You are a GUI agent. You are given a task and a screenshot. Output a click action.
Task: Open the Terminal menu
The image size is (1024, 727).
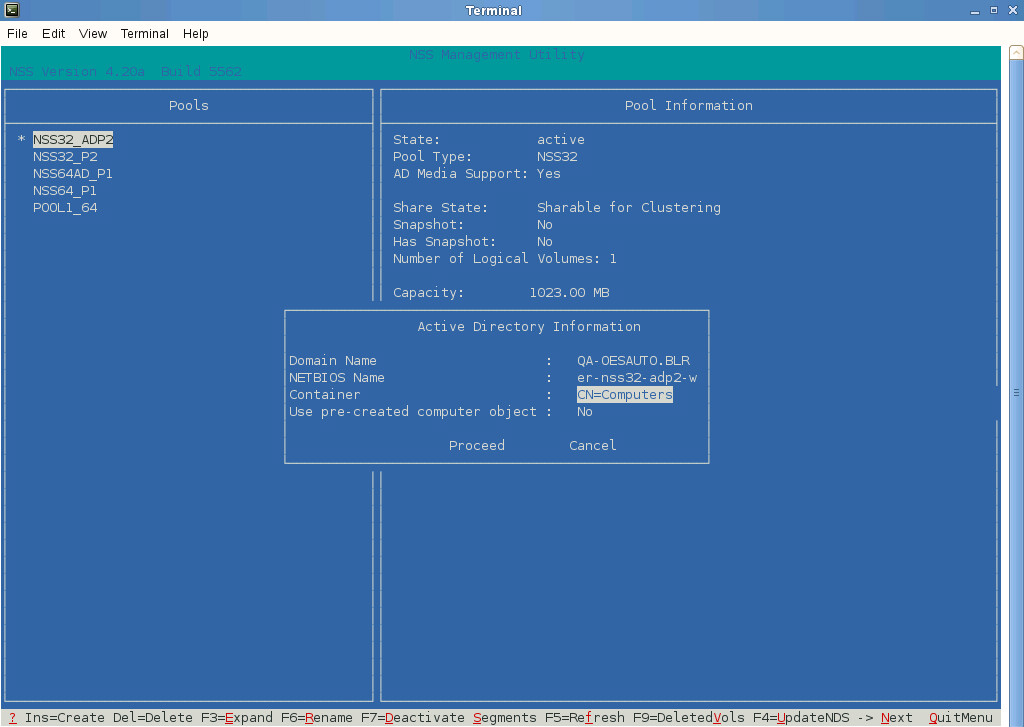[x=145, y=34]
